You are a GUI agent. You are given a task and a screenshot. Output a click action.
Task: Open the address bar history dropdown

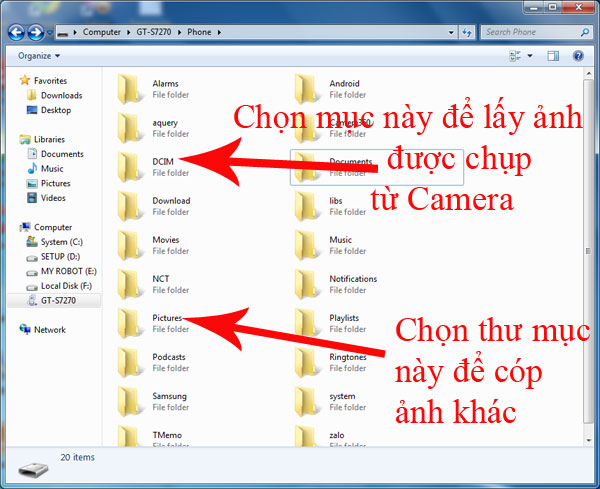tap(451, 33)
